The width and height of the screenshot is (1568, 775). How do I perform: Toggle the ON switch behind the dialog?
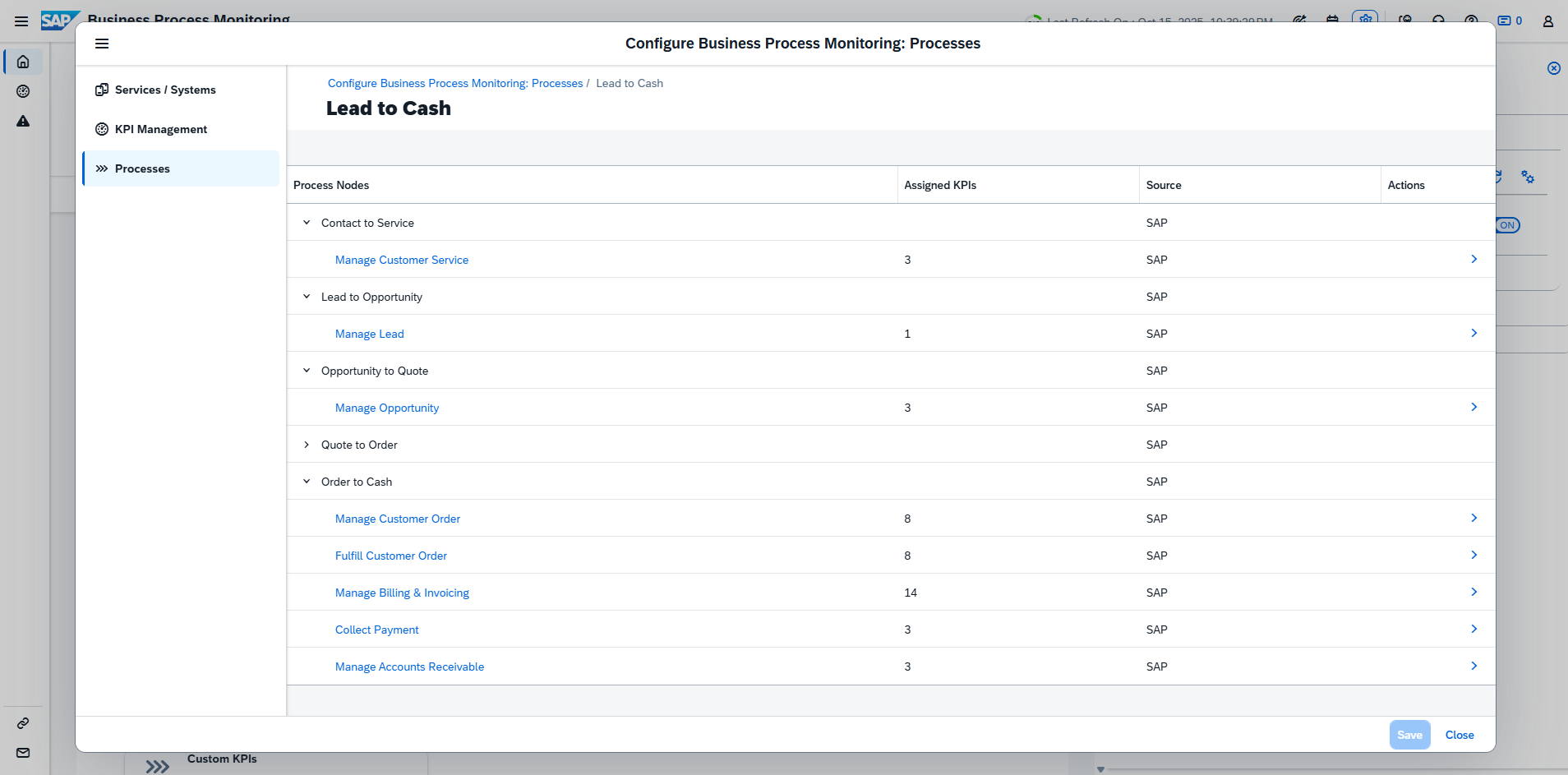coord(1507,225)
